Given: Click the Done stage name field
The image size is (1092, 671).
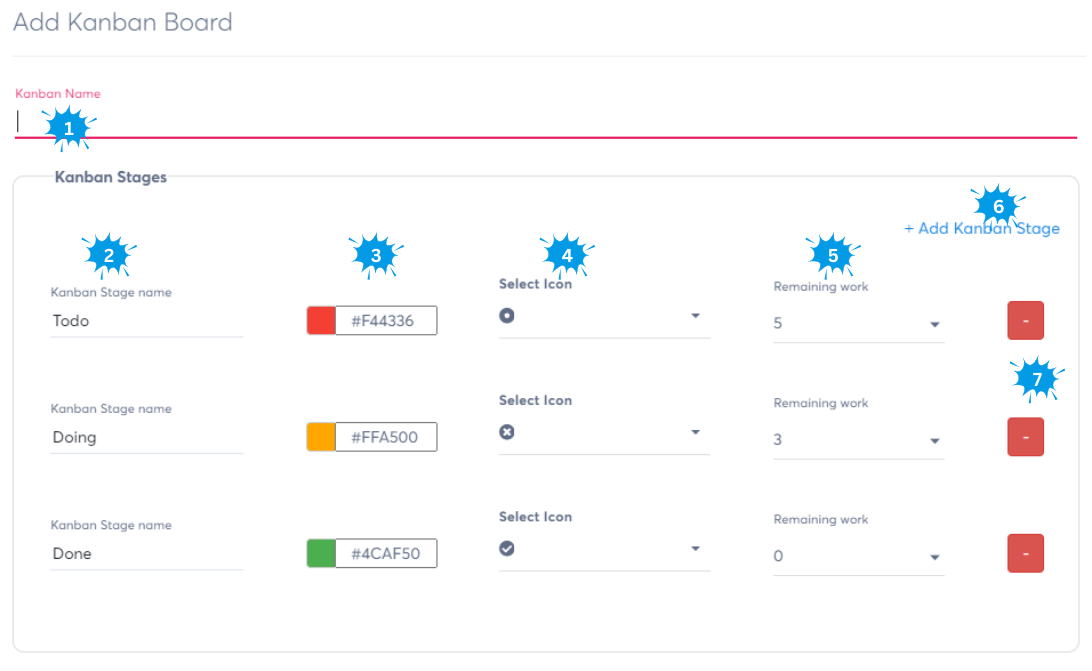Looking at the screenshot, I should (146, 554).
